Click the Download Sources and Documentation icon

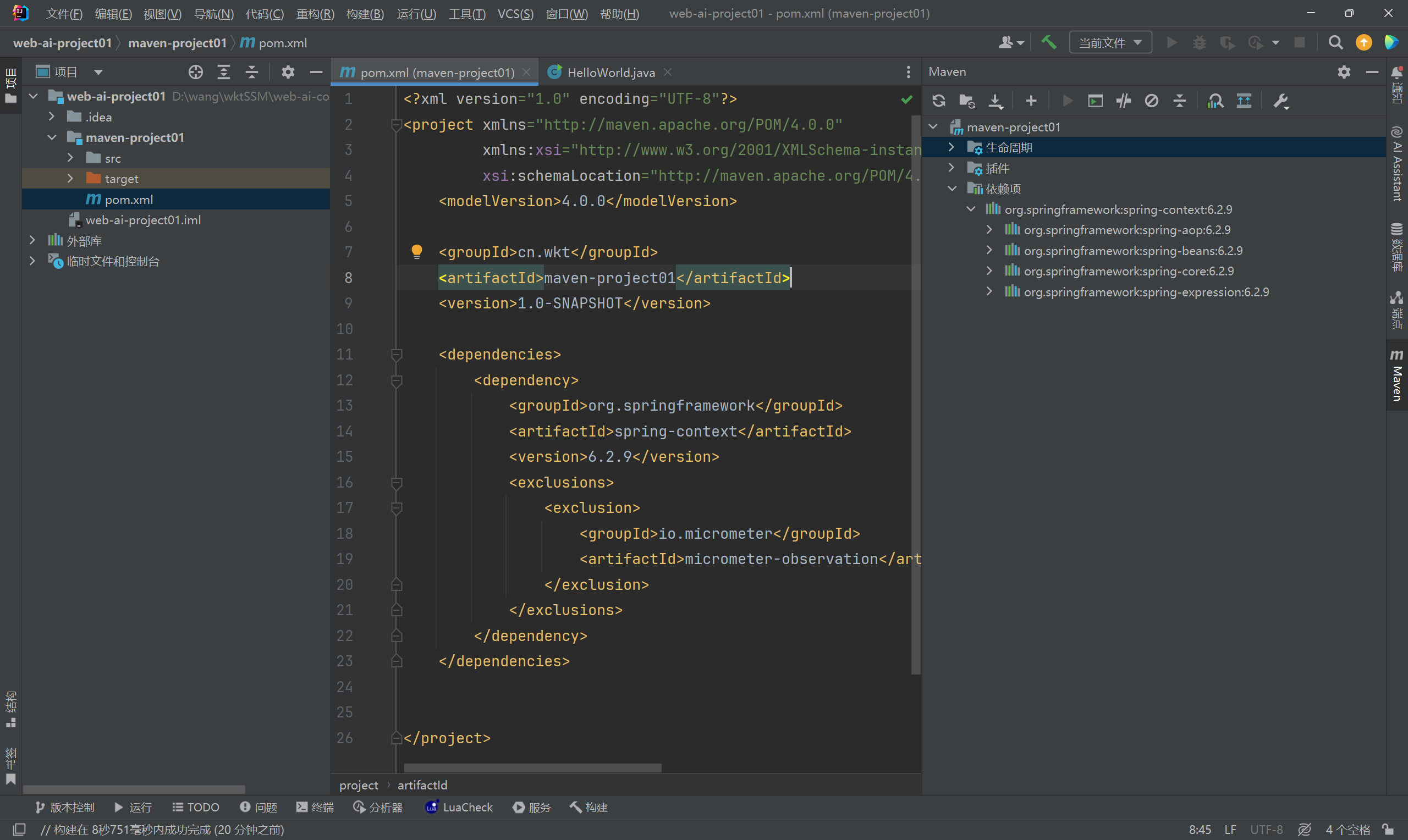pos(995,101)
